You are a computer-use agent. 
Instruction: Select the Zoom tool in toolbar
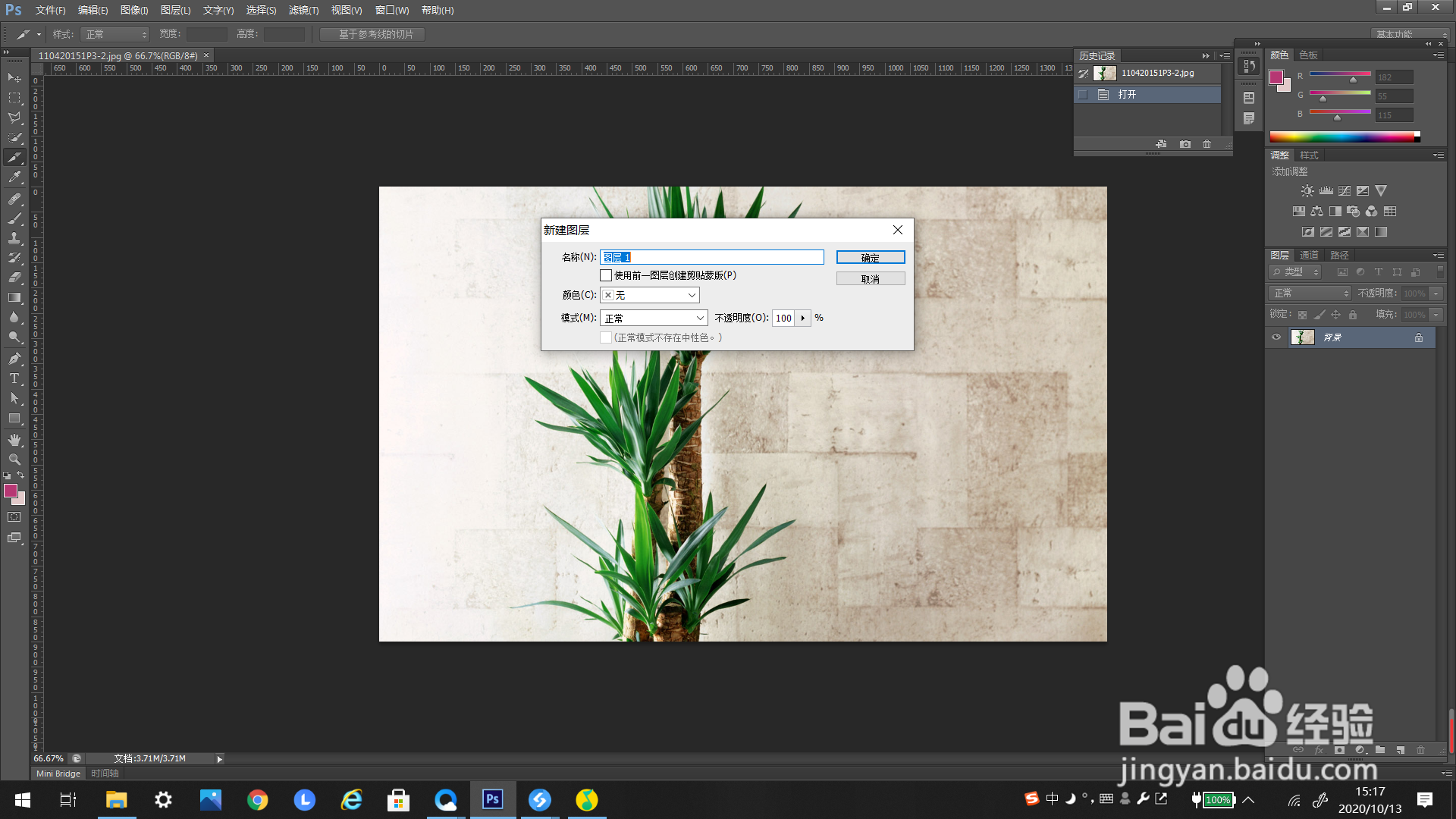click(x=14, y=460)
